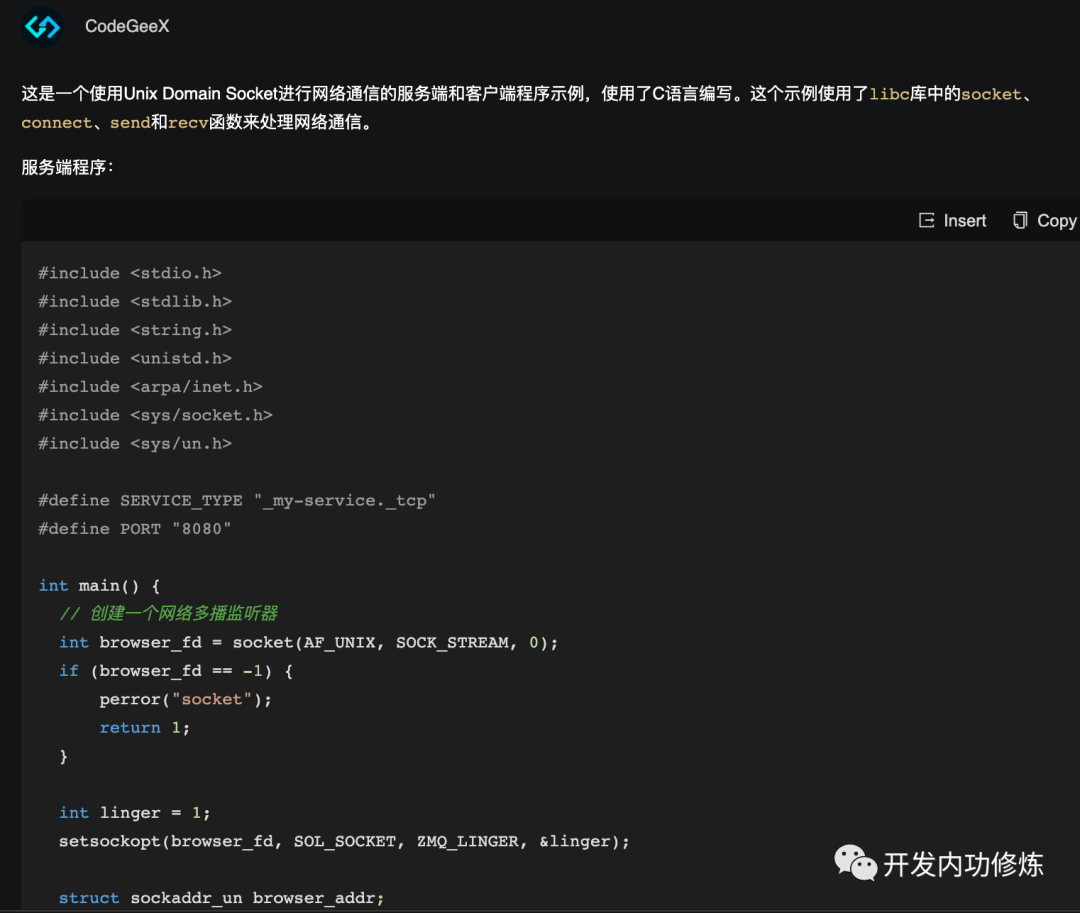The width and height of the screenshot is (1080, 913).
Task: Click the "struct sockaddr_un browser_addr;" line
Action: 222,898
